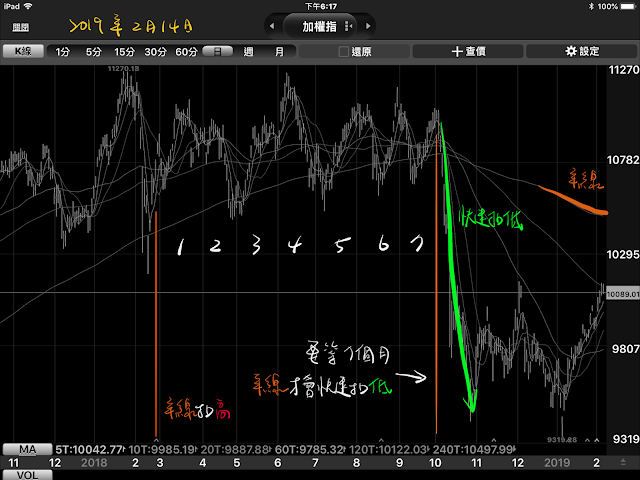Viewport: 640px width, 480px height.
Task: Tap the Wi-Fi status icon
Action: tap(28, 6)
